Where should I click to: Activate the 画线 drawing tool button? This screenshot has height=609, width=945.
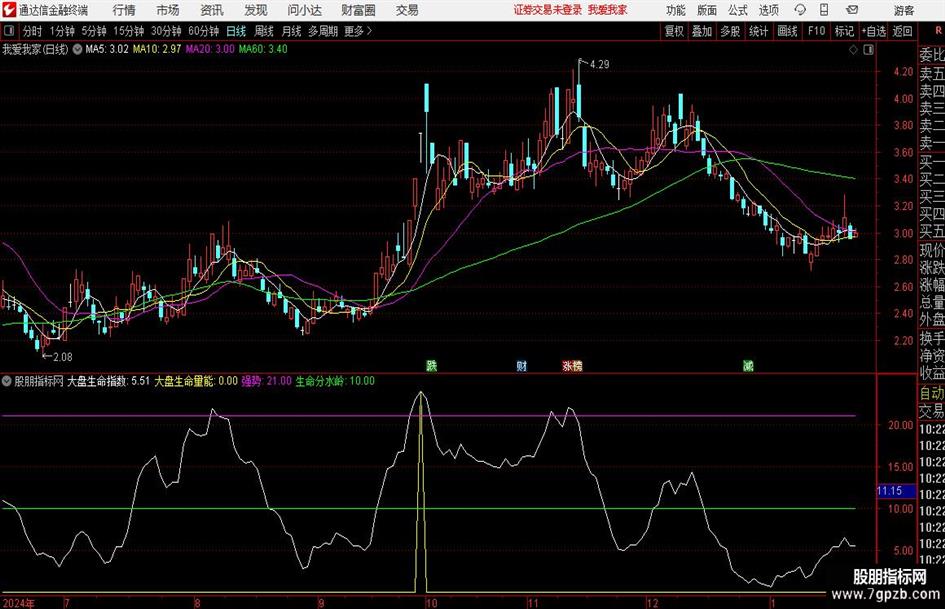coord(787,31)
